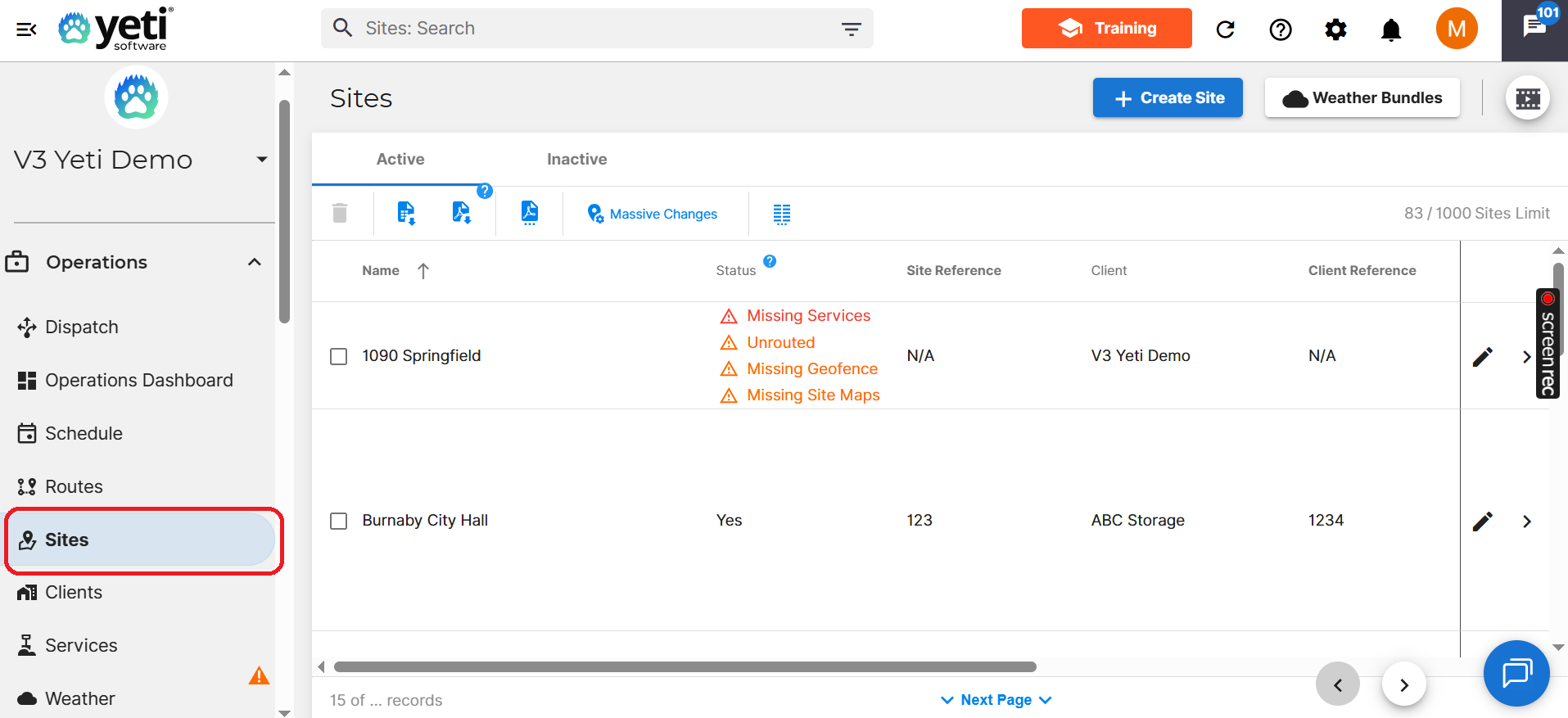Open Routes in the sidebar menu
Viewport: 1568px width, 718px height.
pos(74,486)
